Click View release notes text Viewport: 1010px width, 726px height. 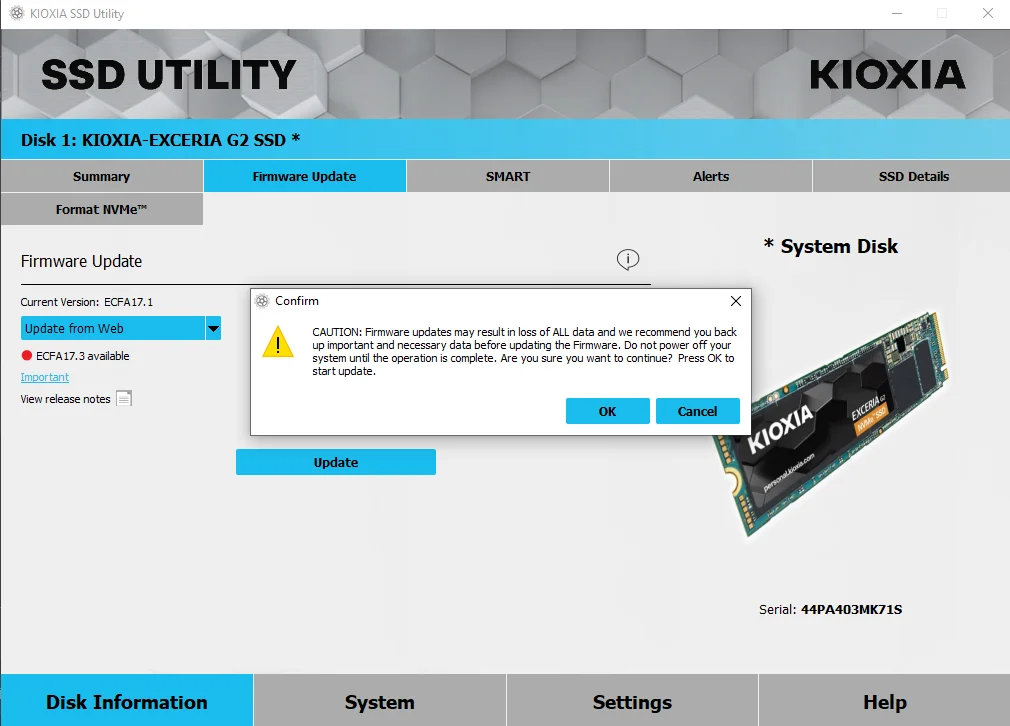(x=65, y=399)
